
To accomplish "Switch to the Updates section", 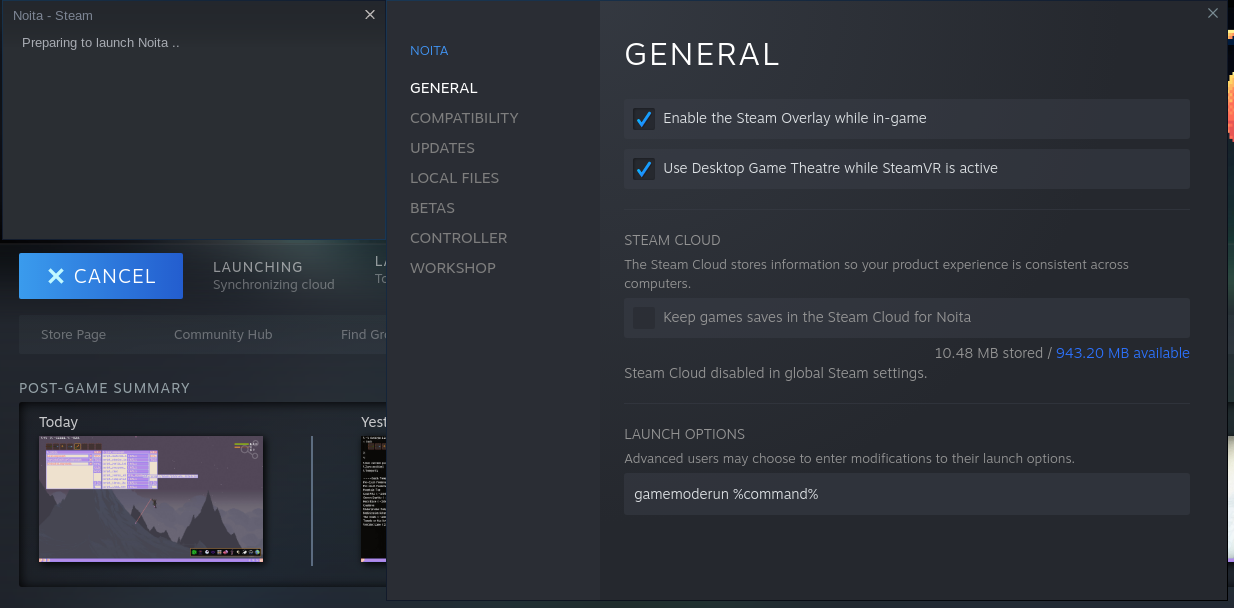I will point(442,148).
